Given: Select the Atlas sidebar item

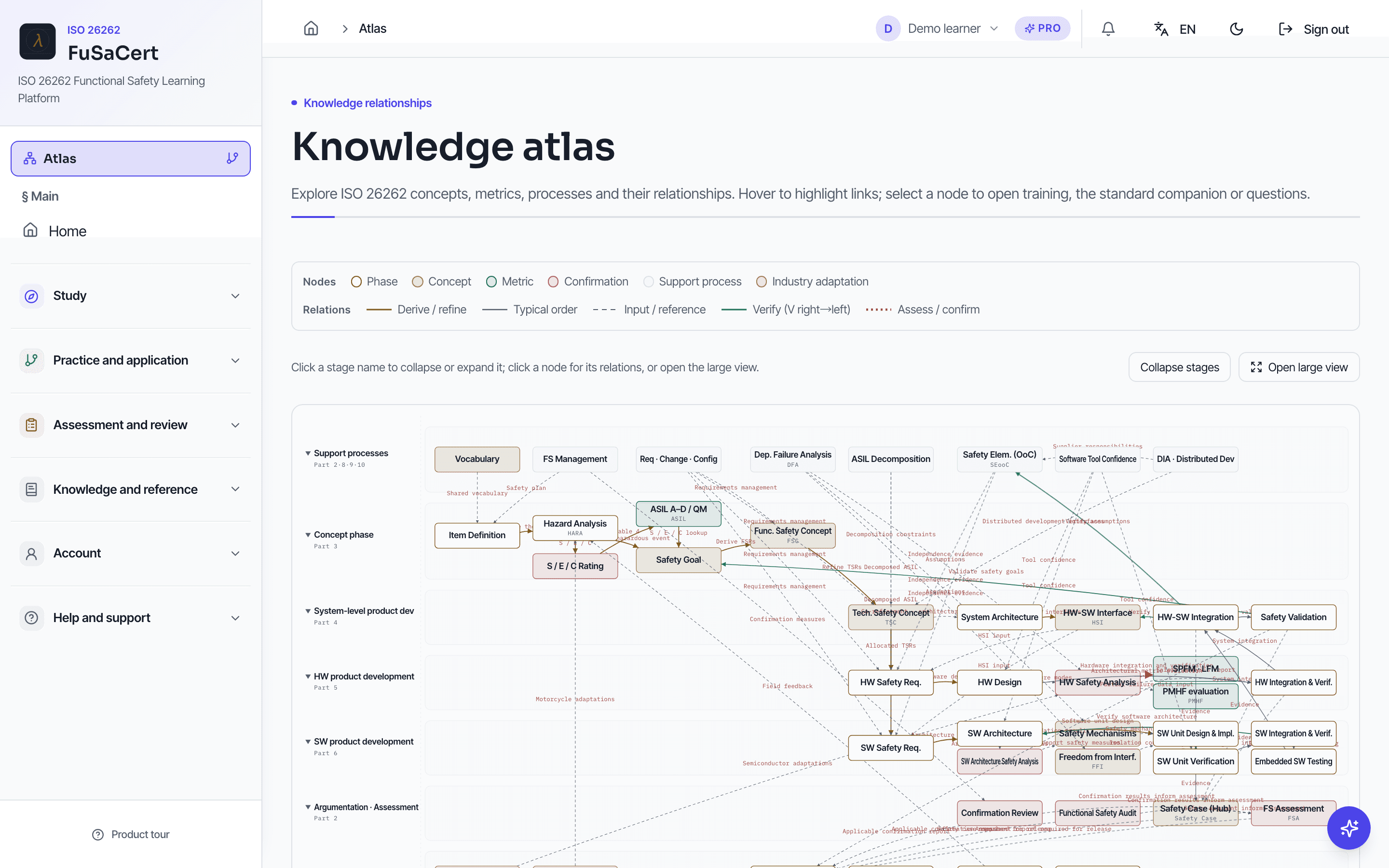Looking at the screenshot, I should pos(131,159).
